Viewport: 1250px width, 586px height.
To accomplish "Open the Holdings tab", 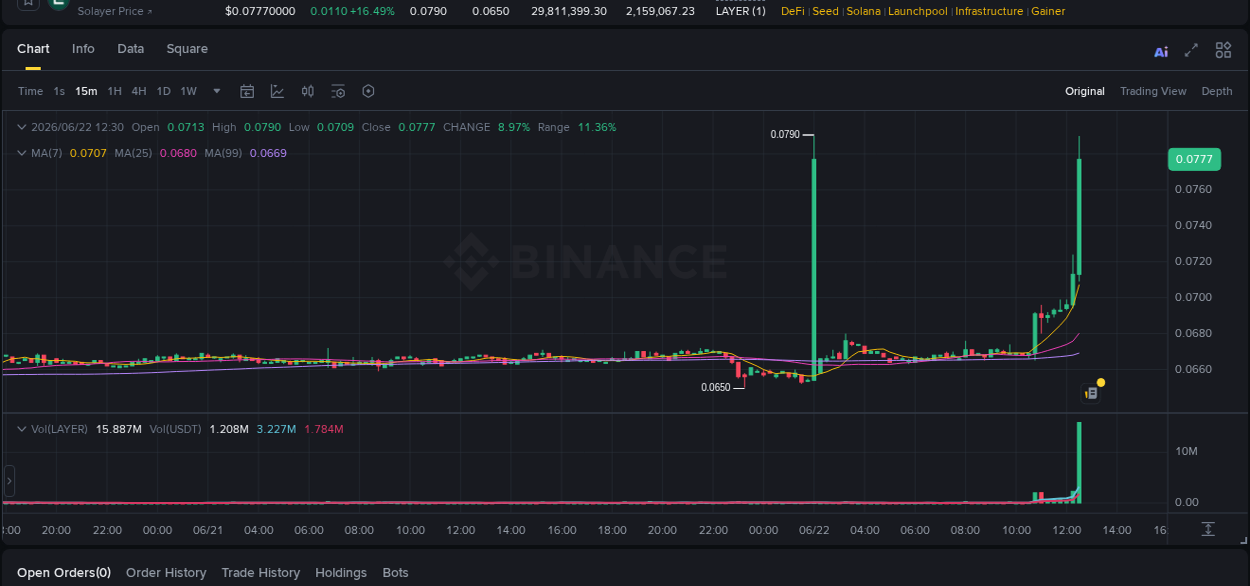I will coord(341,573).
